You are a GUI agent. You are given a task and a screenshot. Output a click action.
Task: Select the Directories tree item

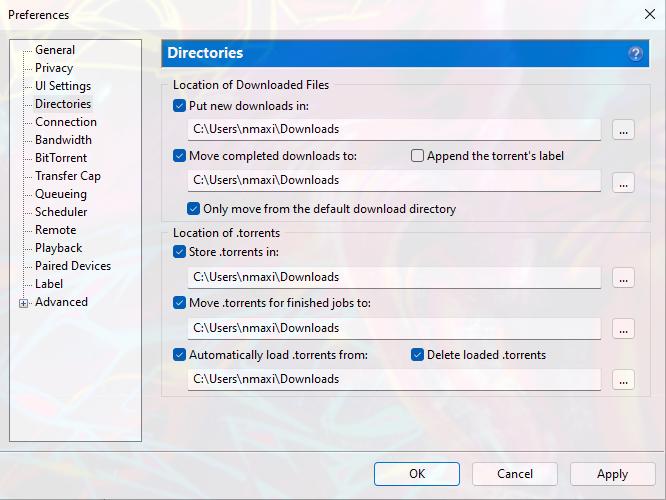pyautogui.click(x=63, y=104)
